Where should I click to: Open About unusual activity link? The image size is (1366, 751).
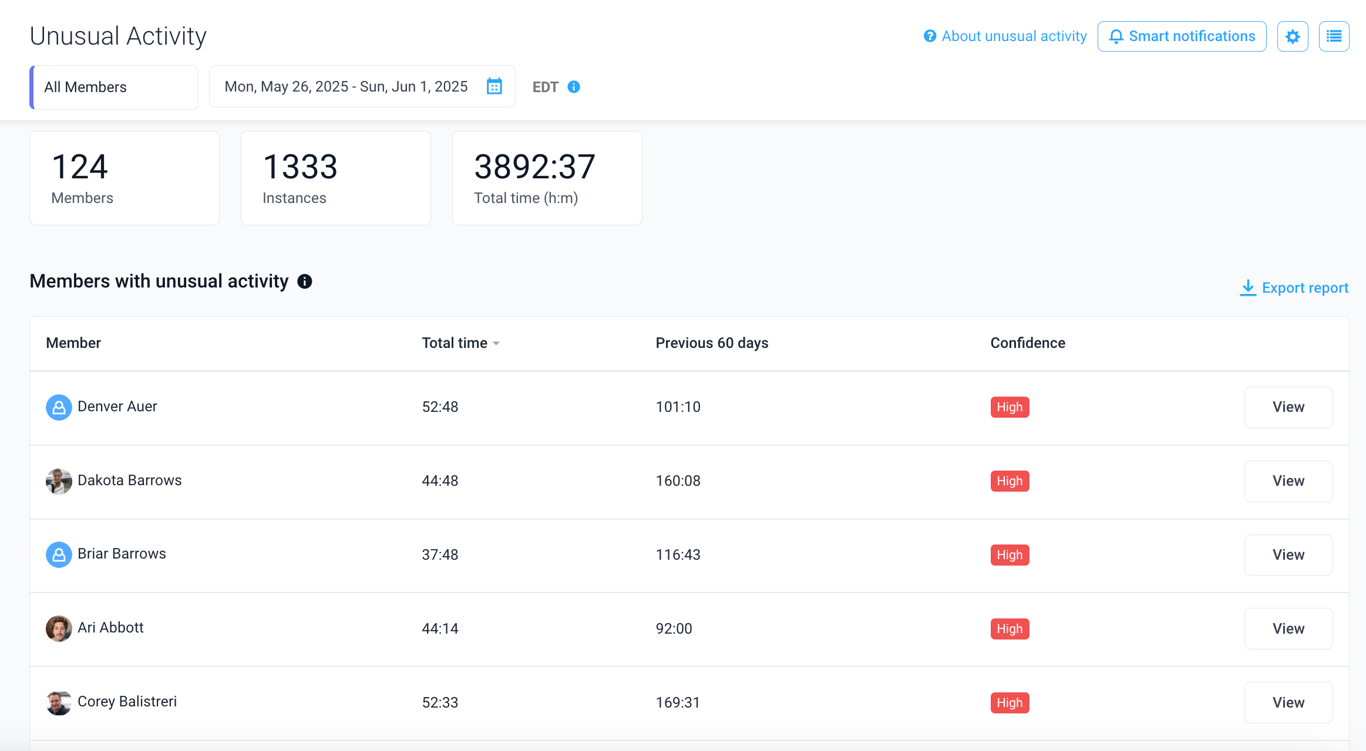[x=1014, y=37]
